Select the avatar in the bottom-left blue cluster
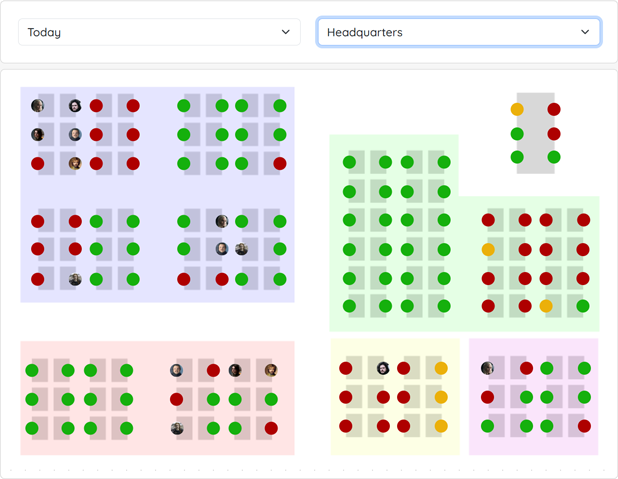The width and height of the screenshot is (618, 479). 75,279
